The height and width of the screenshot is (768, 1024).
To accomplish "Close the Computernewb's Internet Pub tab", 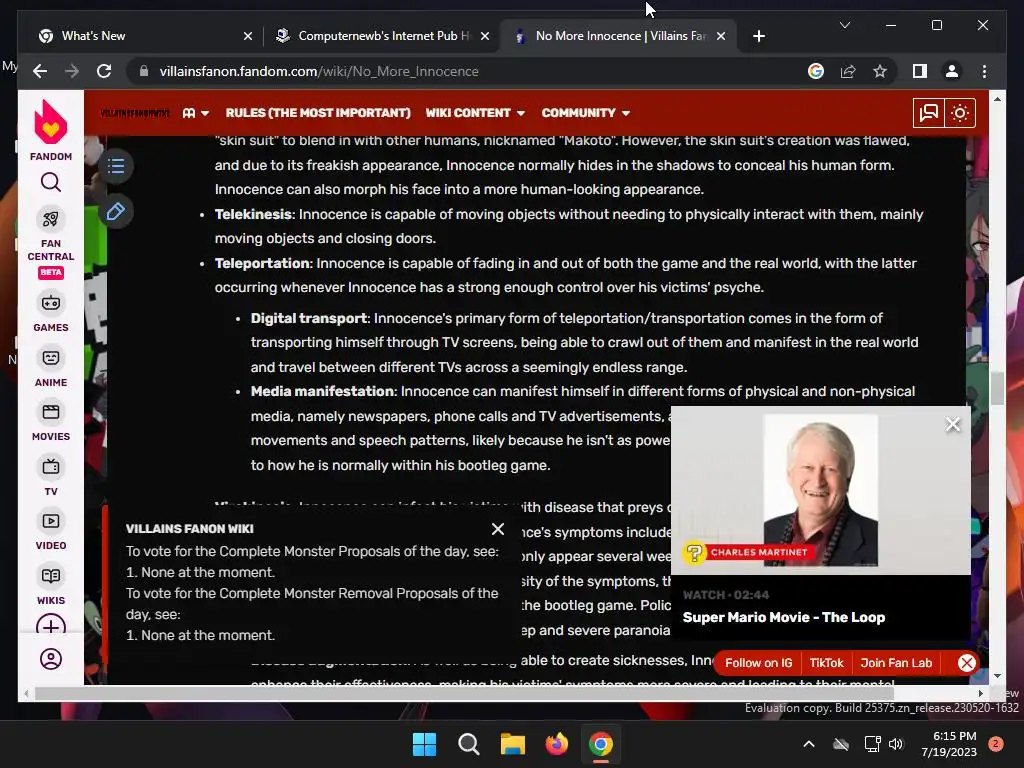I will click(485, 37).
